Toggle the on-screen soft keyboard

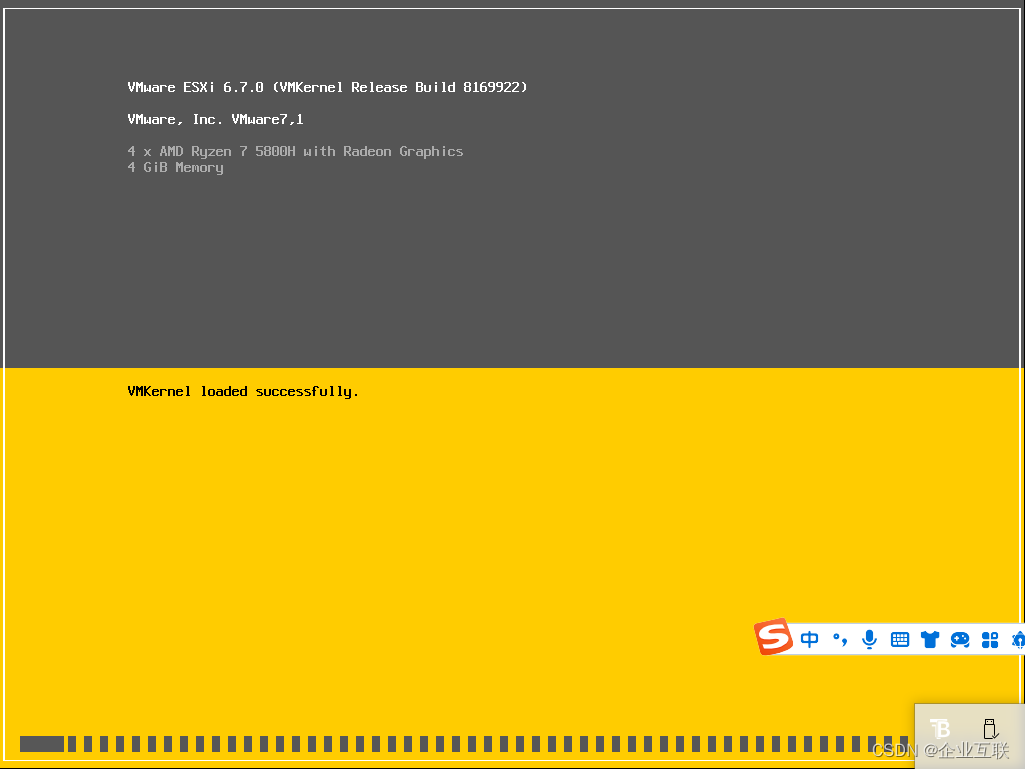coord(899,639)
